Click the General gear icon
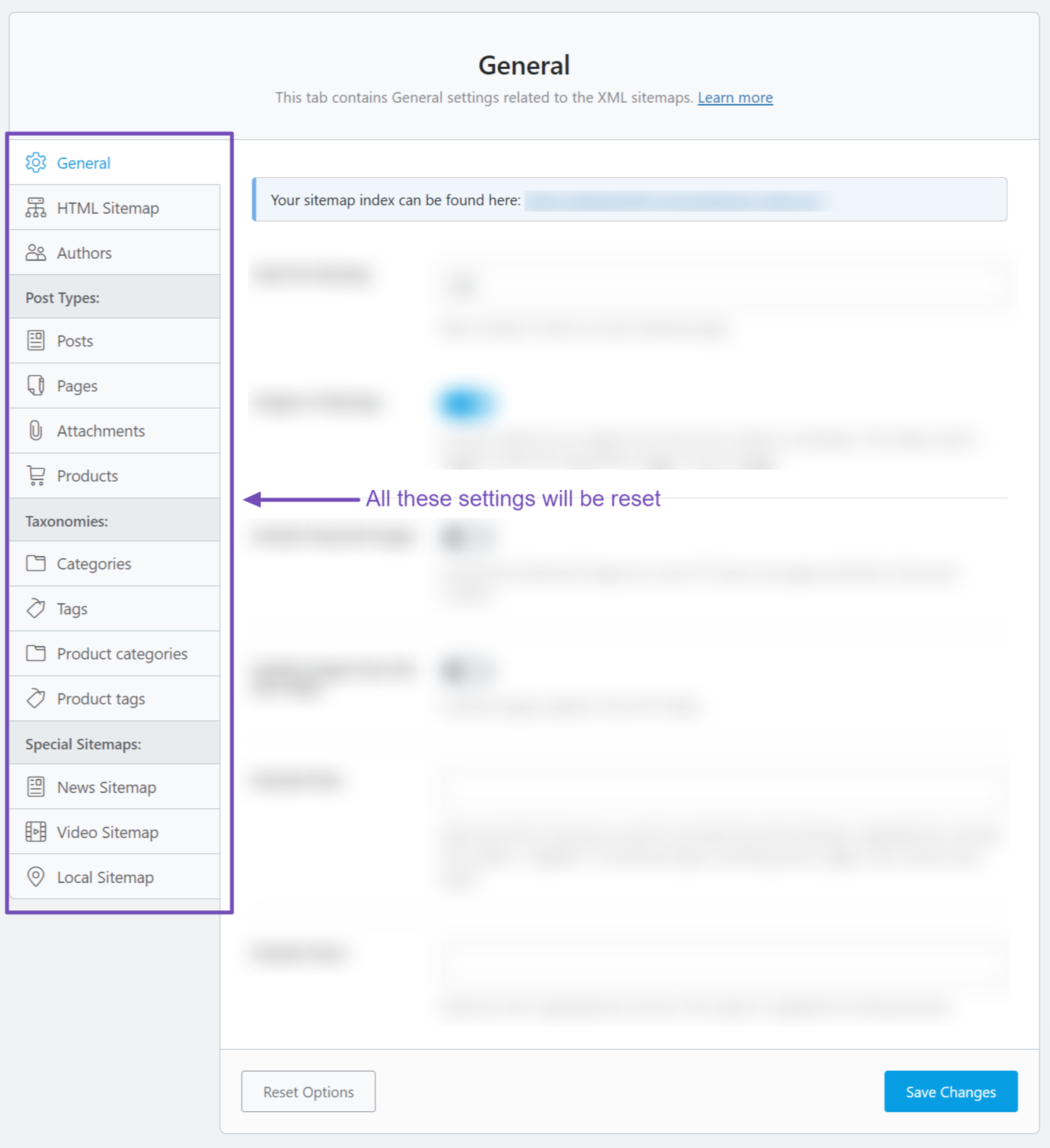1050x1148 pixels. [35, 163]
